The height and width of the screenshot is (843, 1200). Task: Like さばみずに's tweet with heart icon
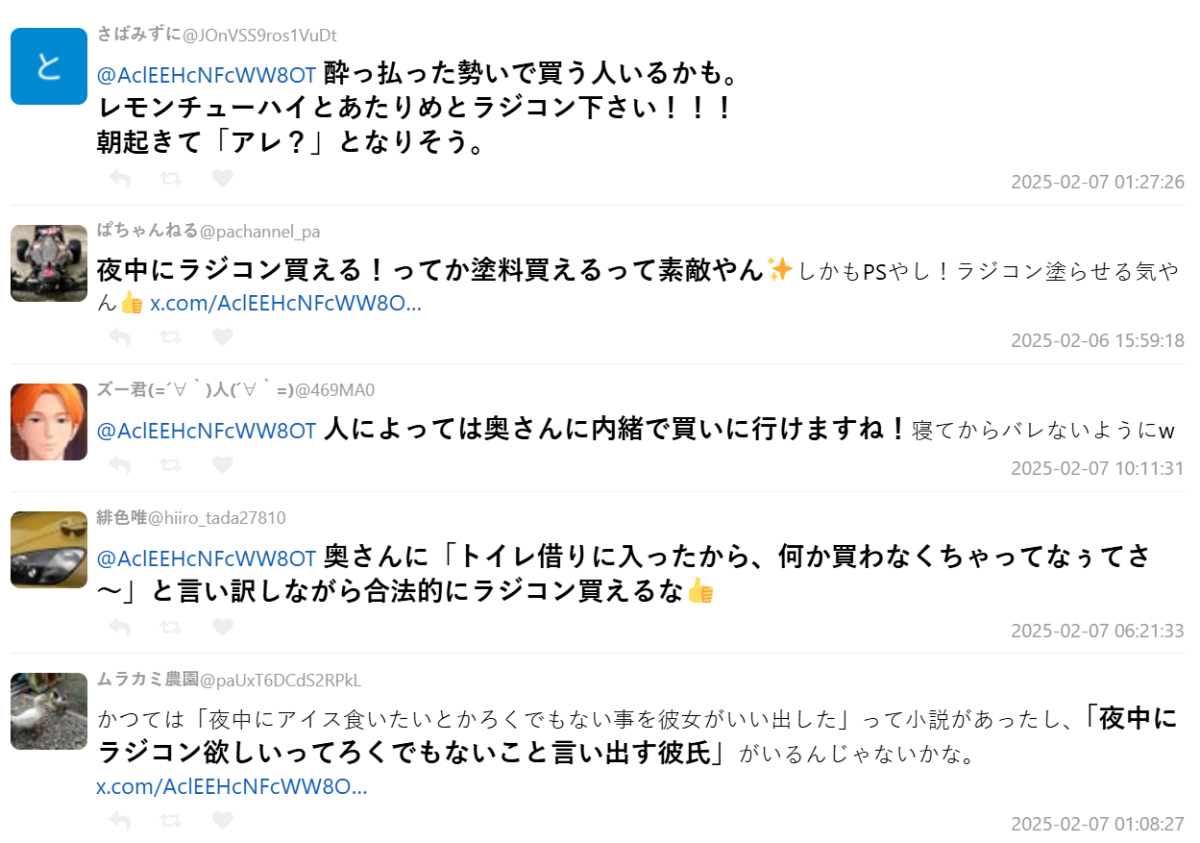222,178
